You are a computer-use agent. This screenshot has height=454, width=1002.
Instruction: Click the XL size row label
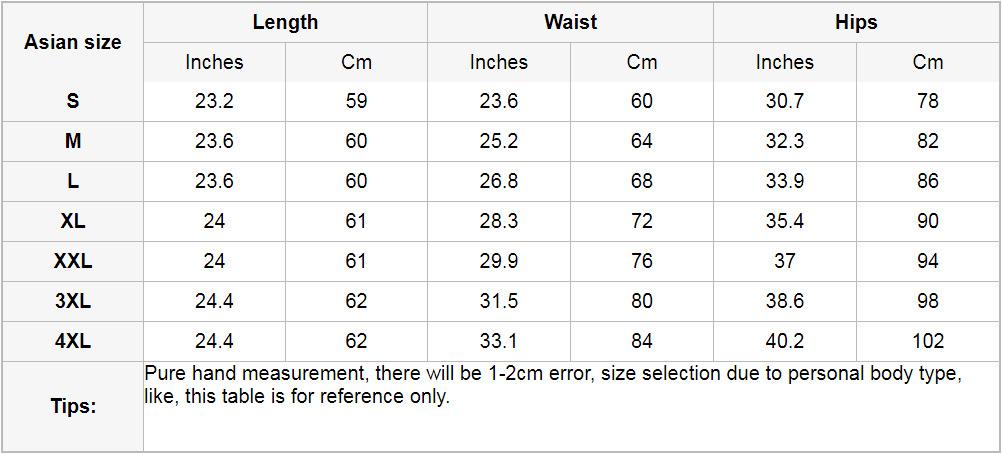tap(73, 221)
